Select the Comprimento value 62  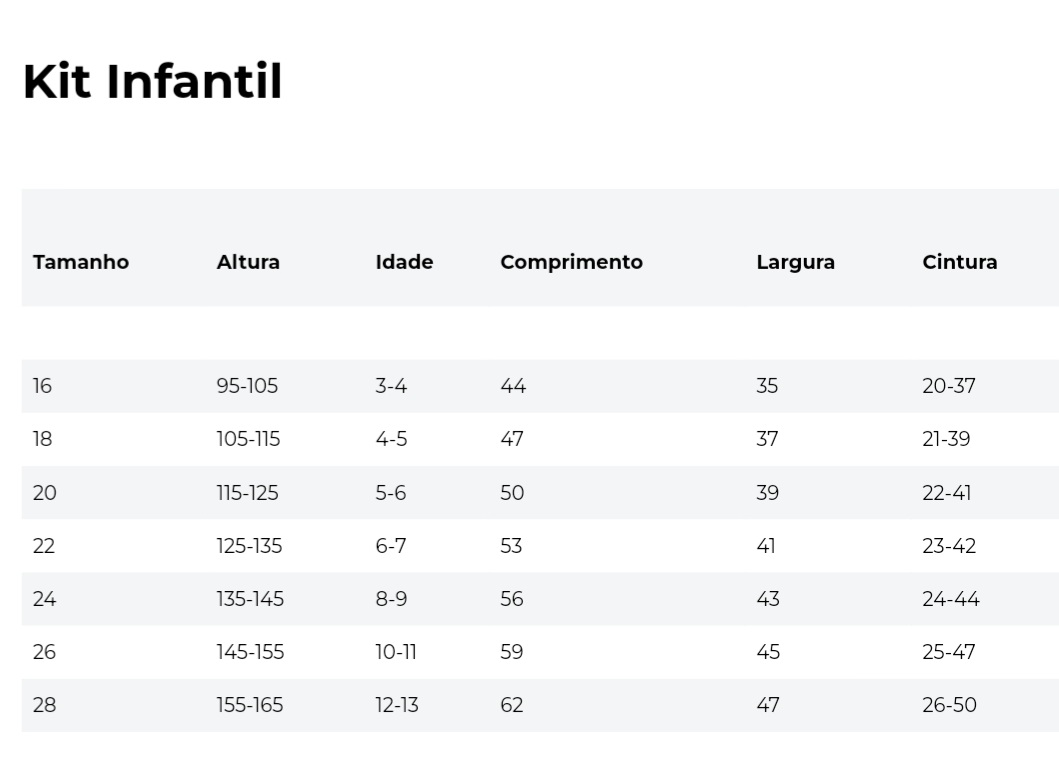click(512, 705)
